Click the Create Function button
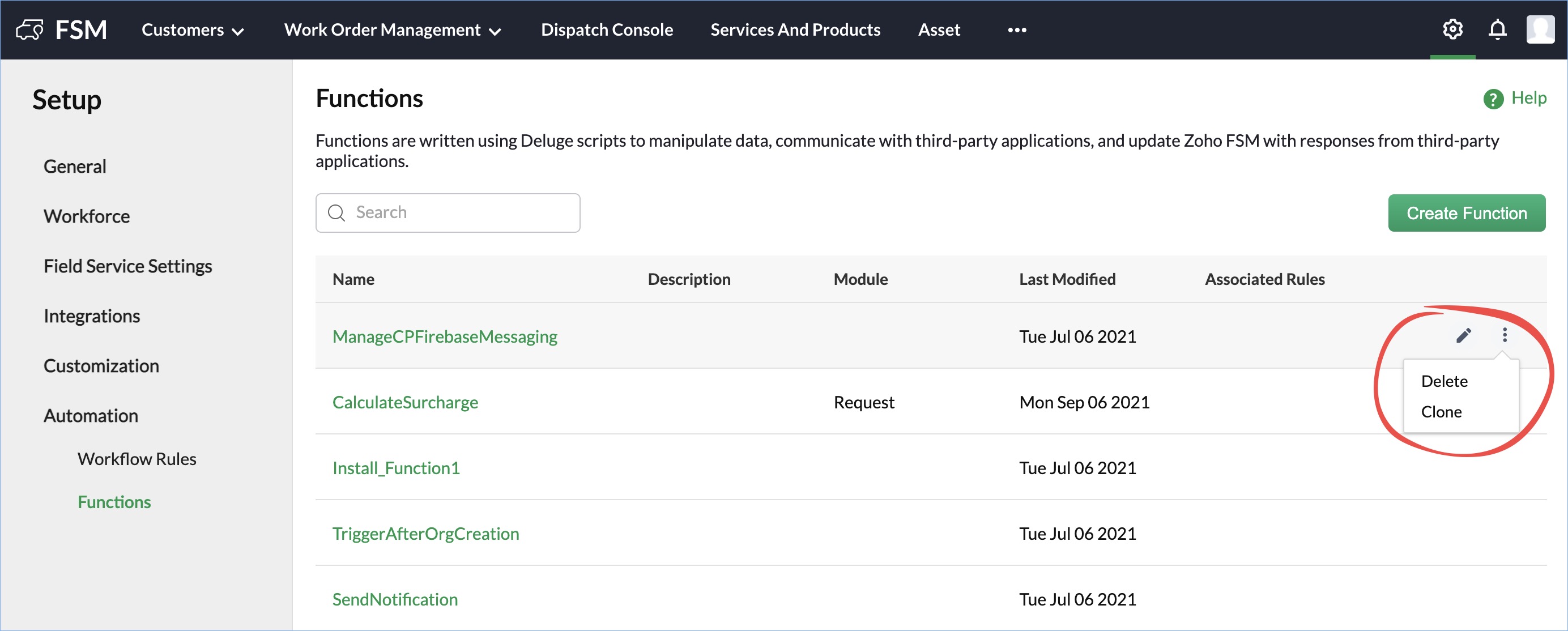This screenshot has height=631, width=1568. pos(1465,213)
